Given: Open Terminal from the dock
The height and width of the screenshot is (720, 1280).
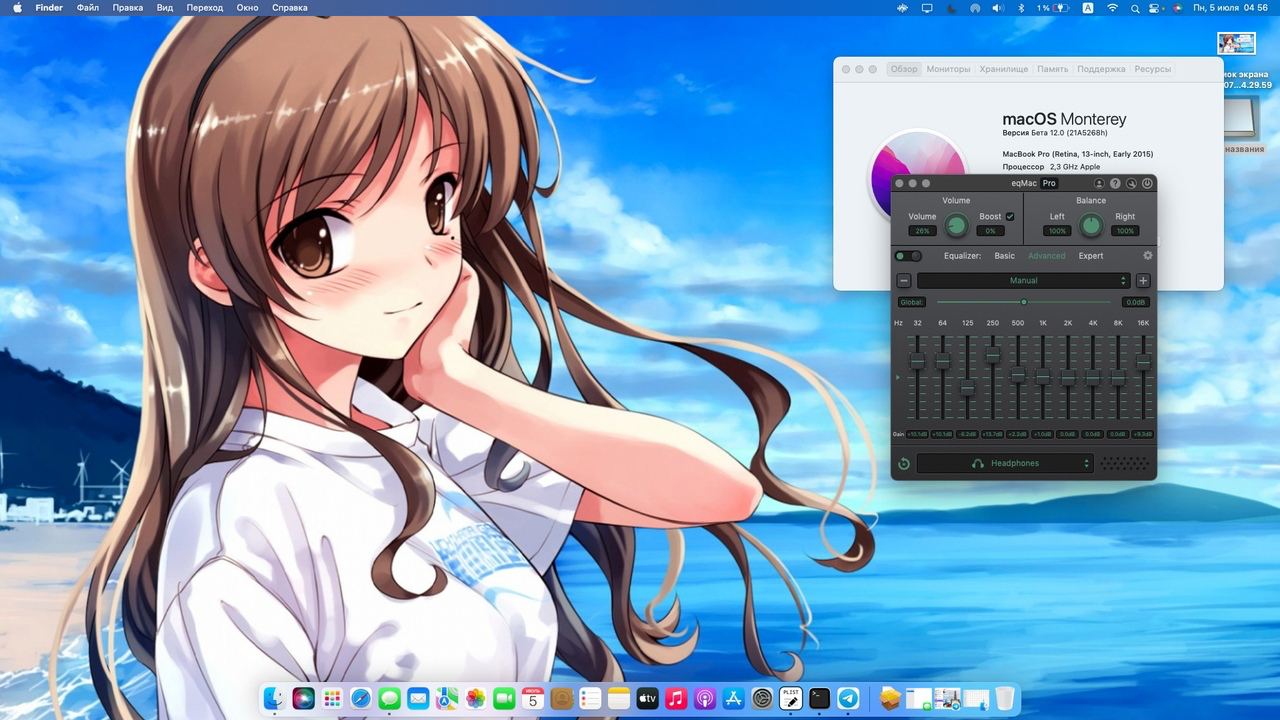Looking at the screenshot, I should click(819, 699).
